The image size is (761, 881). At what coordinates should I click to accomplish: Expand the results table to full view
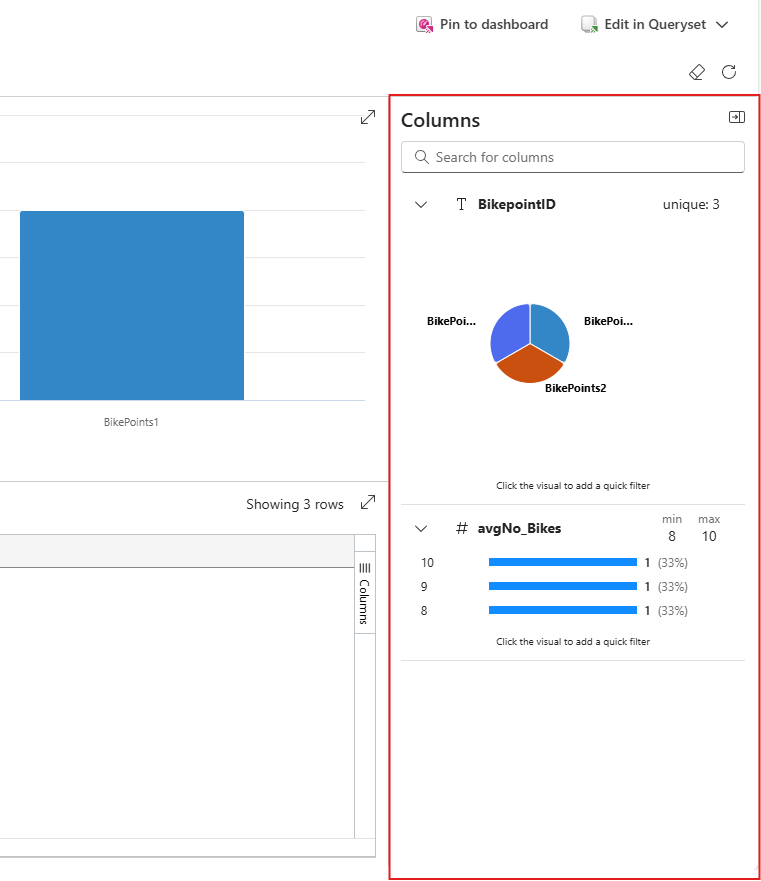[x=368, y=502]
